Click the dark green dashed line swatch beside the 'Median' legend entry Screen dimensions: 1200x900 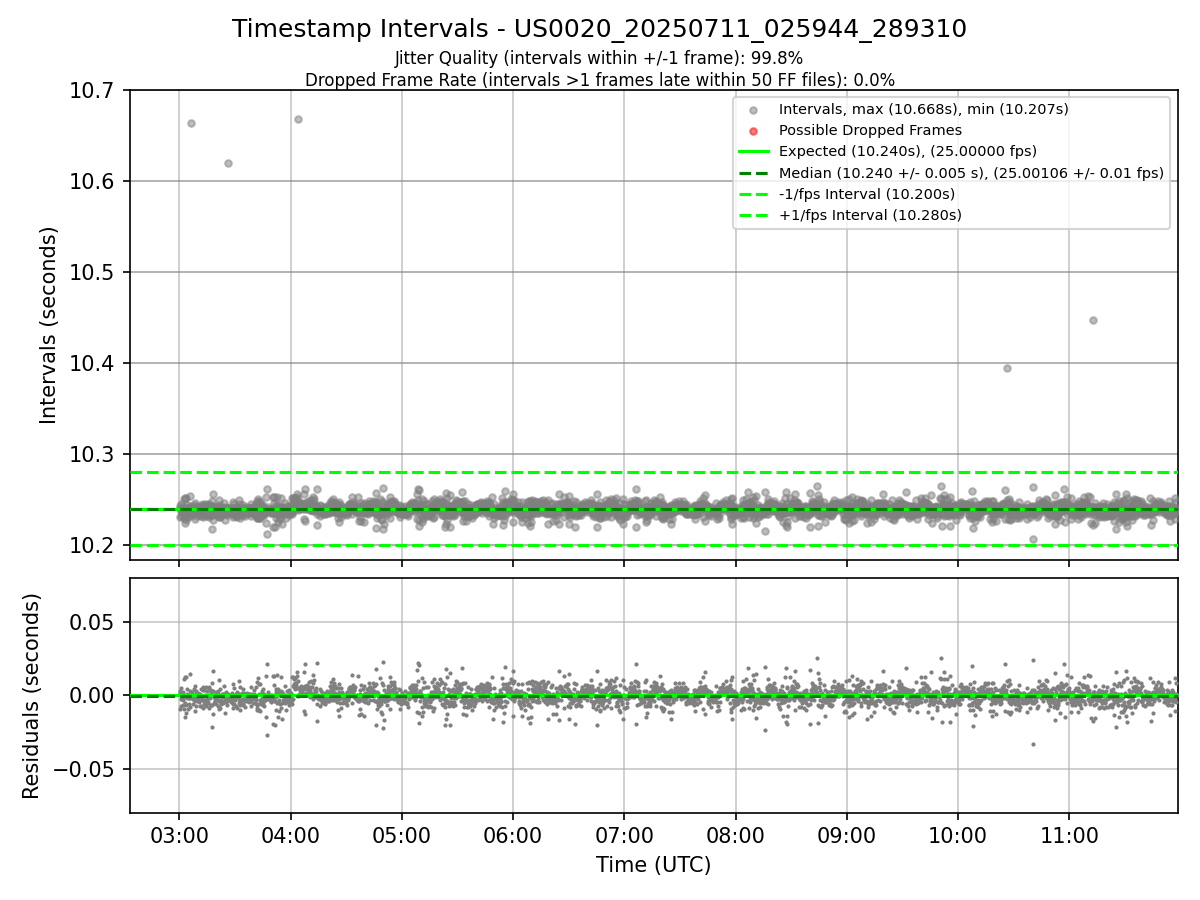tap(754, 173)
